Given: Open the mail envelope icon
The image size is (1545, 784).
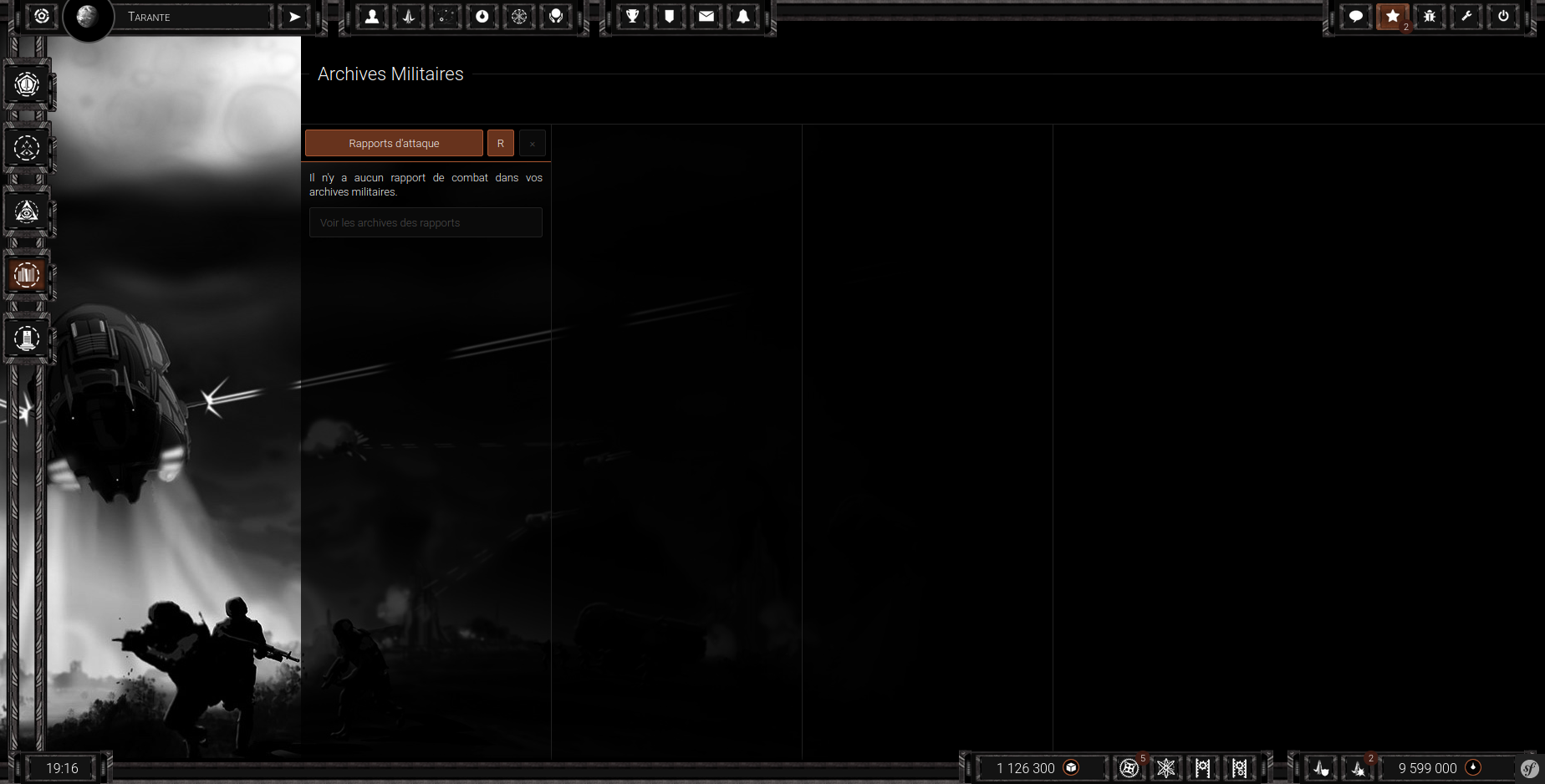Looking at the screenshot, I should pos(706,17).
